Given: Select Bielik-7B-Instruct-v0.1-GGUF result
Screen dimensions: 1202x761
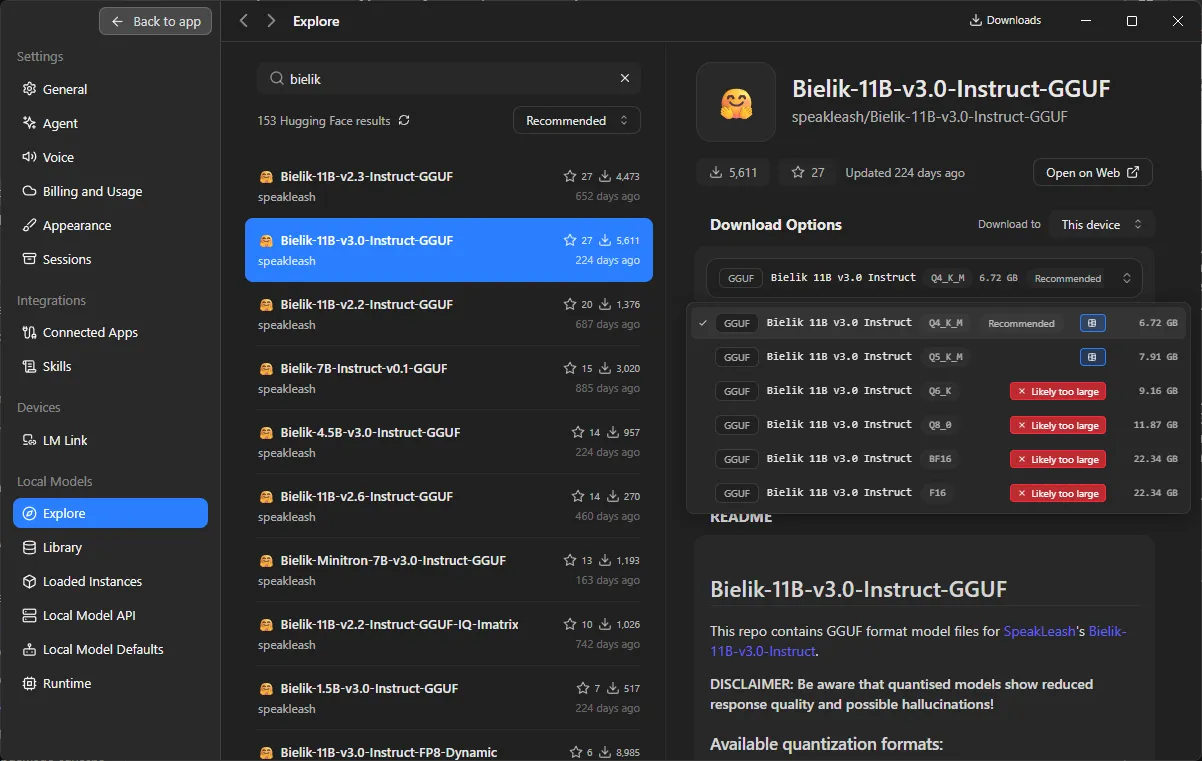Looking at the screenshot, I should [x=449, y=378].
